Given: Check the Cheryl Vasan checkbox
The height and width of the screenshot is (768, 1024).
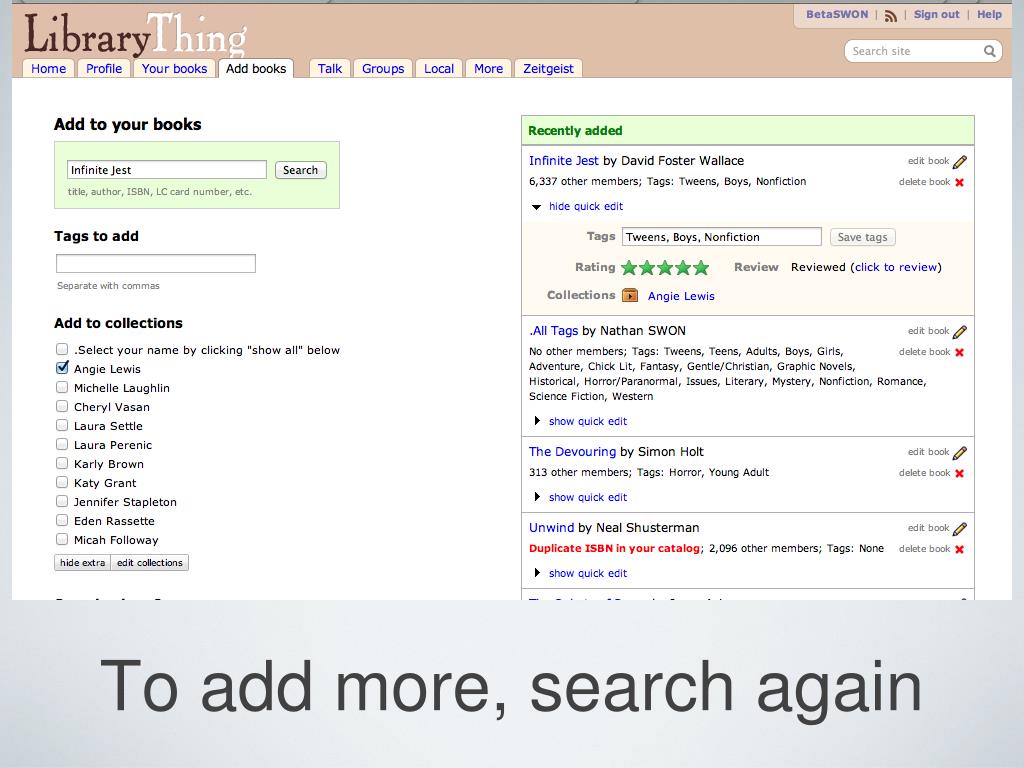Looking at the screenshot, I should (62, 406).
